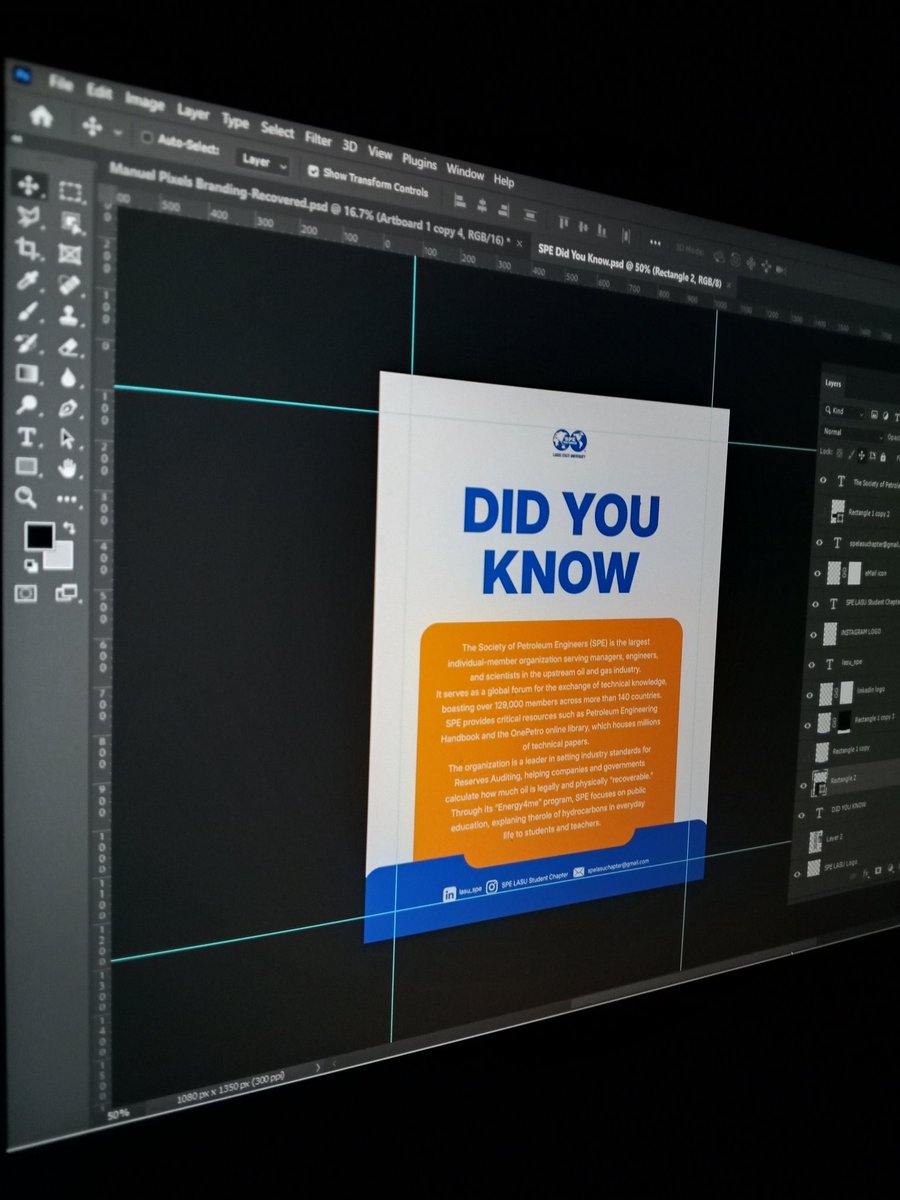Hide the SPE LASU Student Chapter layer
This screenshot has width=900, height=1200.
(x=815, y=603)
